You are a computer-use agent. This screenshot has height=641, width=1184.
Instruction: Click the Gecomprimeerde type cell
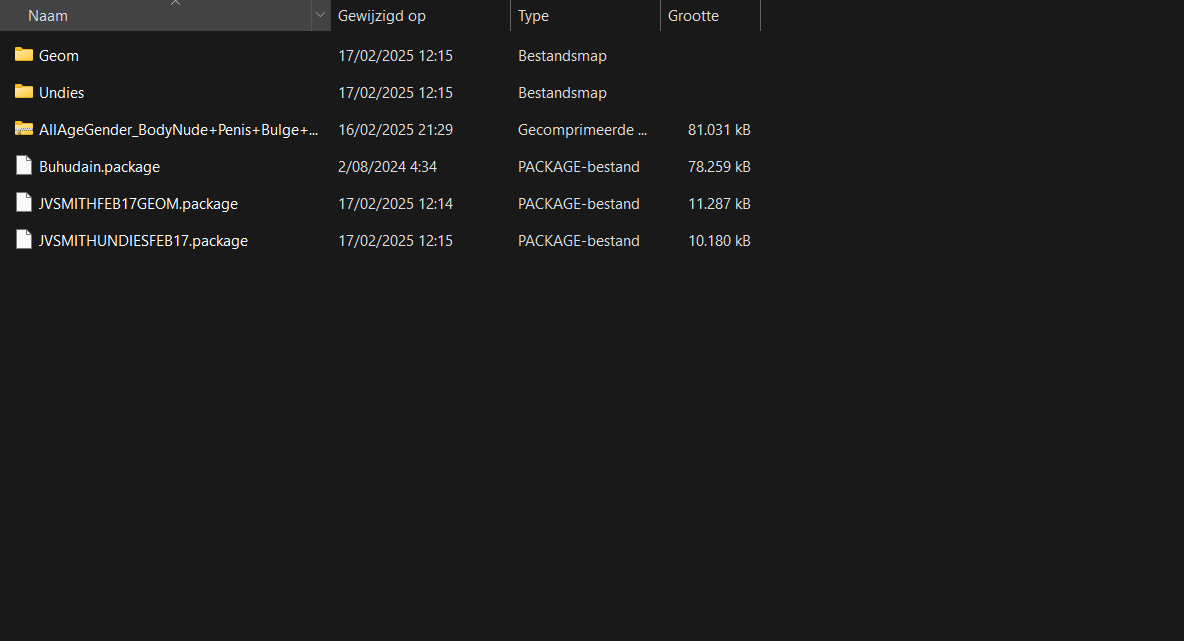[x=582, y=130]
